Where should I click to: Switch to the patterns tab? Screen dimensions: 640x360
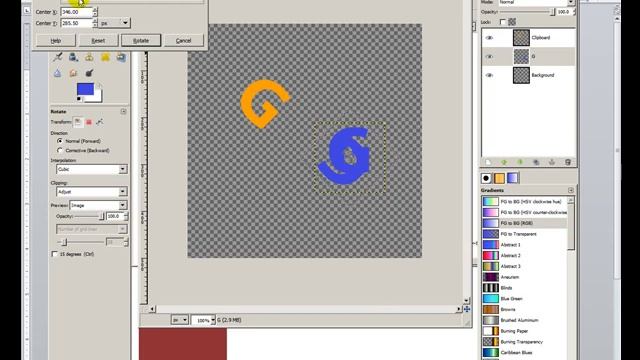click(x=499, y=178)
